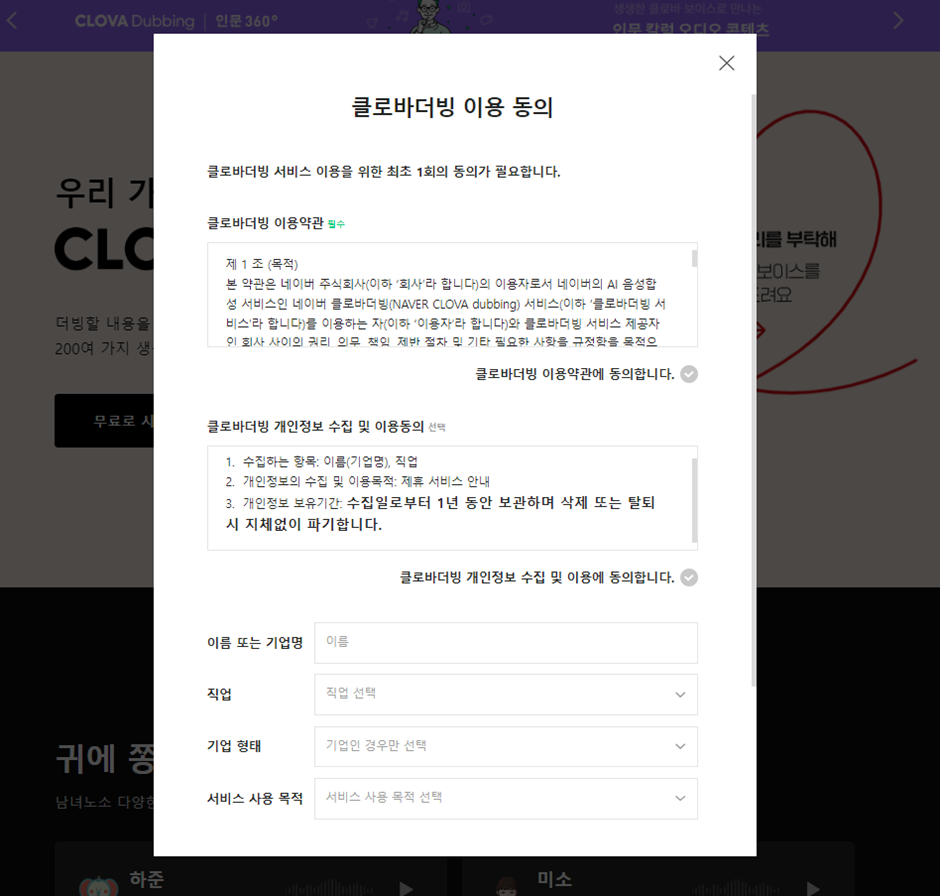Viewport: 940px width, 896px height.
Task: Click the 미소 voice avatar icon
Action: (507, 886)
